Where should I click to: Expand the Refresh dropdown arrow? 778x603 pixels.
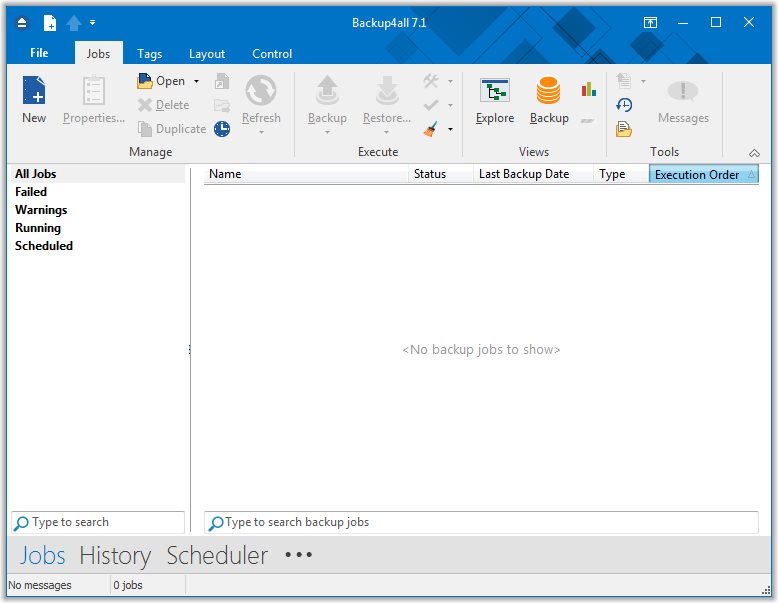[x=261, y=133]
